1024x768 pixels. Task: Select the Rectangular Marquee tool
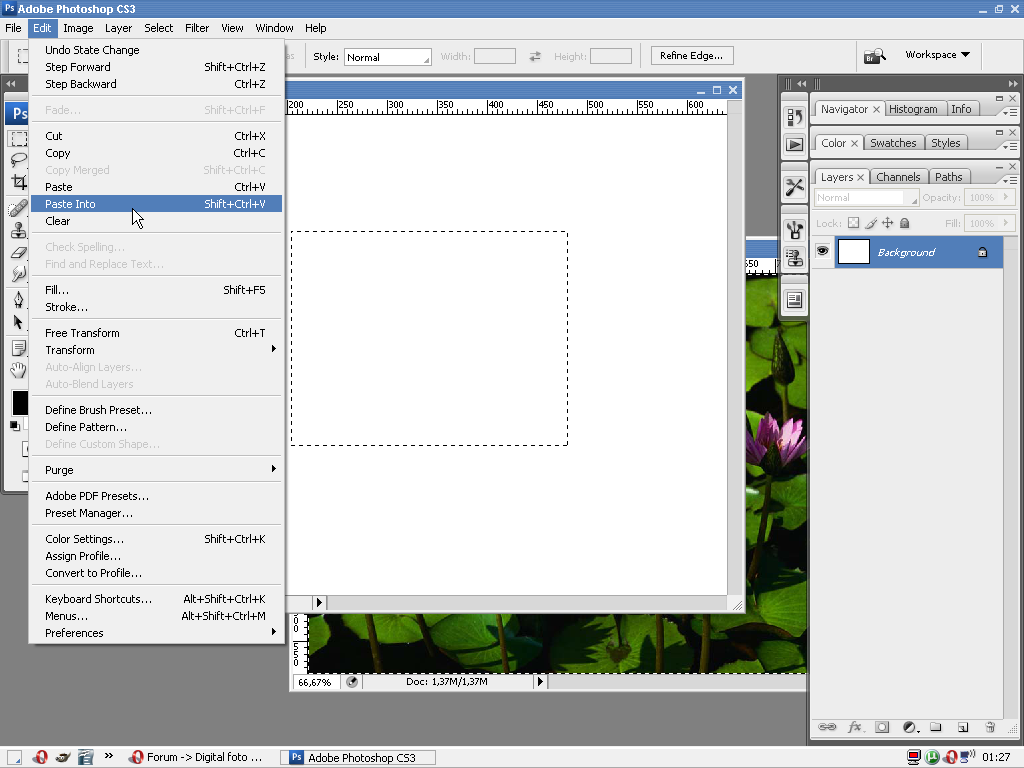click(x=18, y=138)
